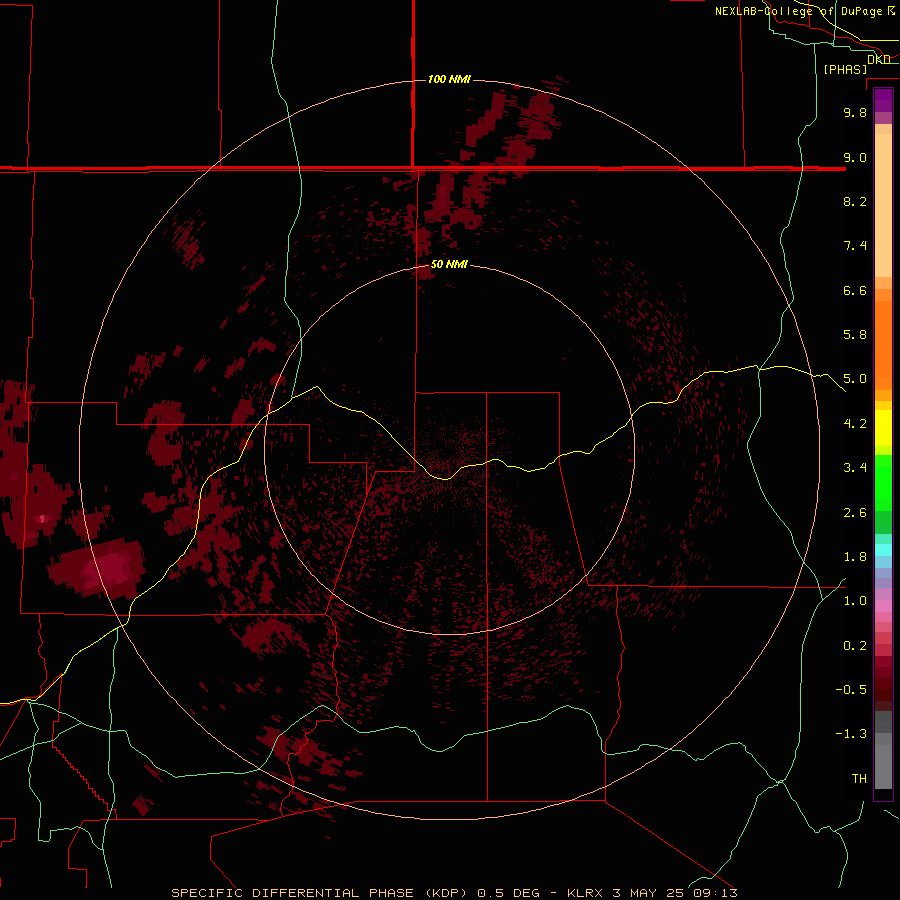Click the 8.2 value on the color scale
This screenshot has width=900, height=900.
coord(855,201)
